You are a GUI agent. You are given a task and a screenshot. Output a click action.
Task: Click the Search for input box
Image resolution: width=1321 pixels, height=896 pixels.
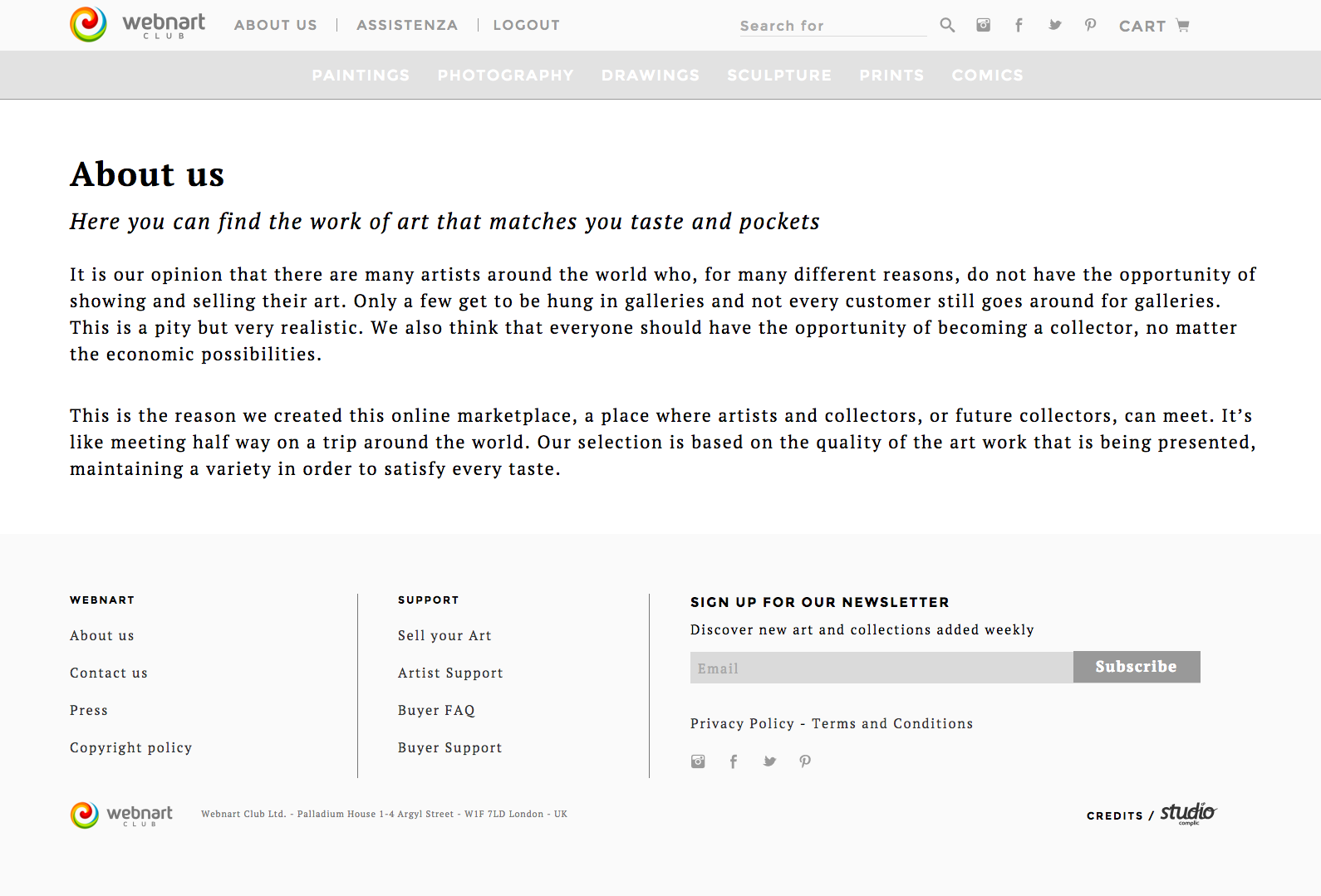(832, 26)
